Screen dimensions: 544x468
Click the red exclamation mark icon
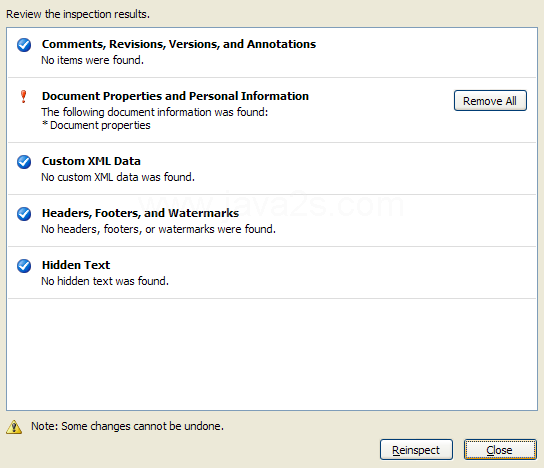(24, 96)
